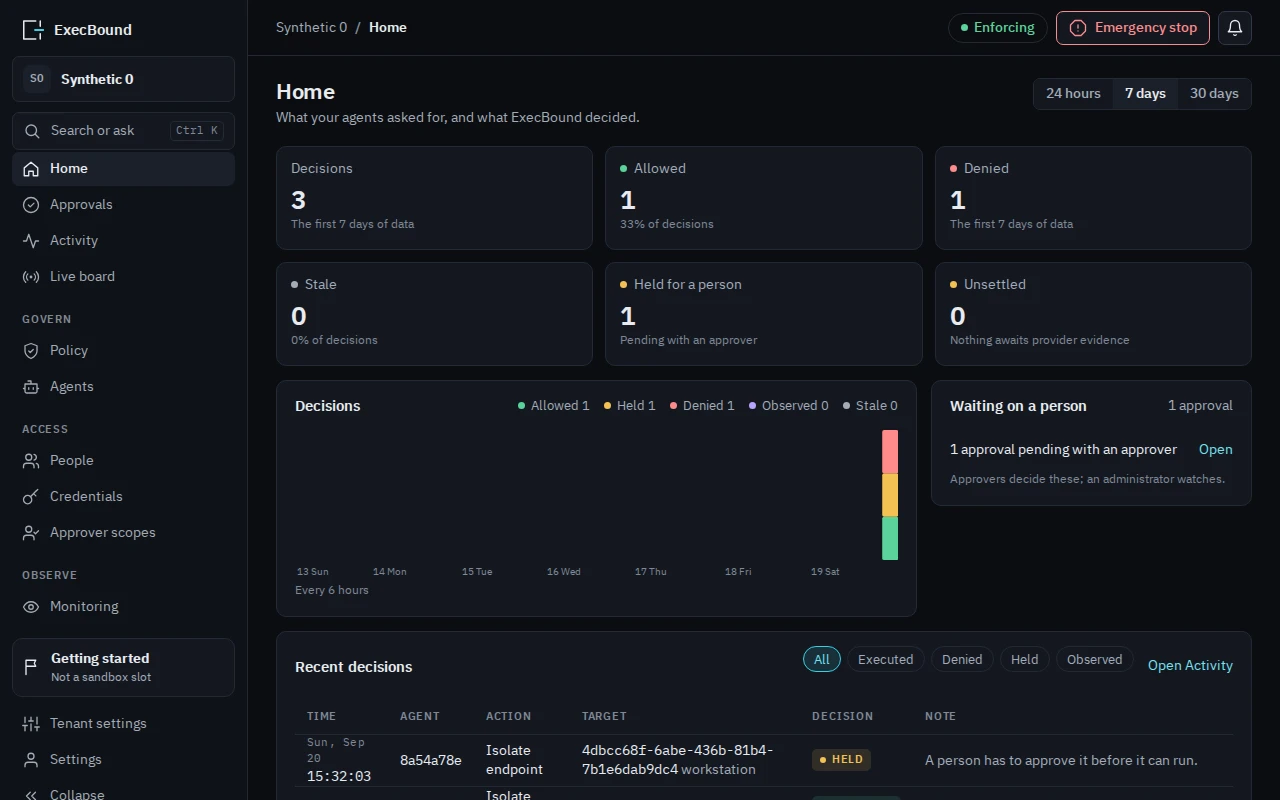Screen dimensions: 1280x800
Task: Click the People icon in sidebar
Action: tap(31, 461)
